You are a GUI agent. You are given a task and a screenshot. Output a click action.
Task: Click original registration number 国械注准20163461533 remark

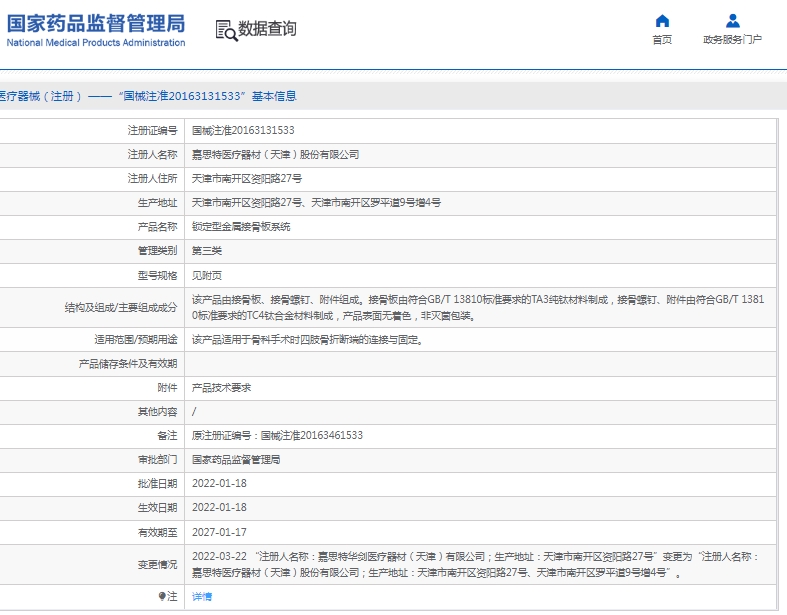tap(277, 436)
